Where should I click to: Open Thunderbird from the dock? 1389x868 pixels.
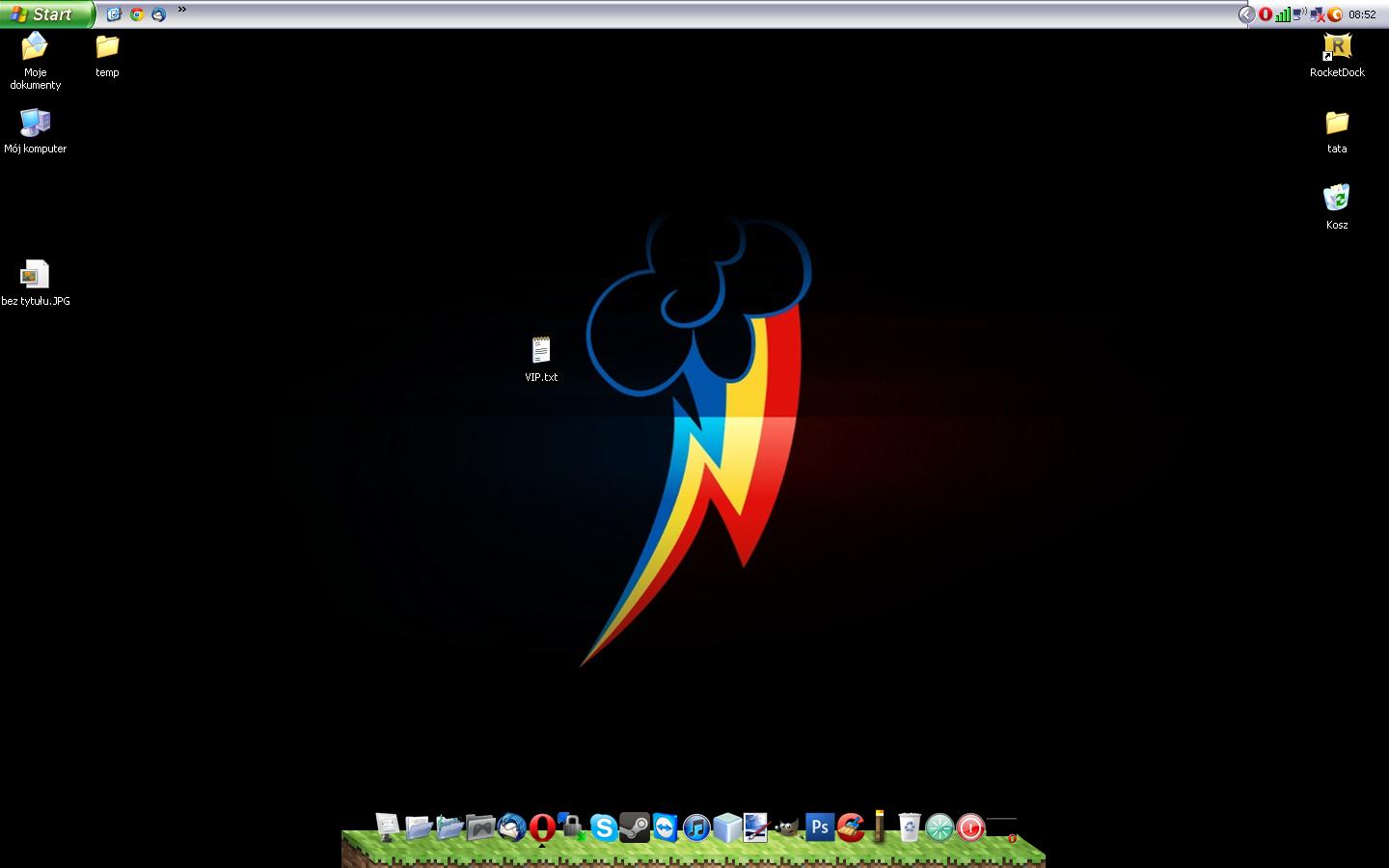(511, 827)
